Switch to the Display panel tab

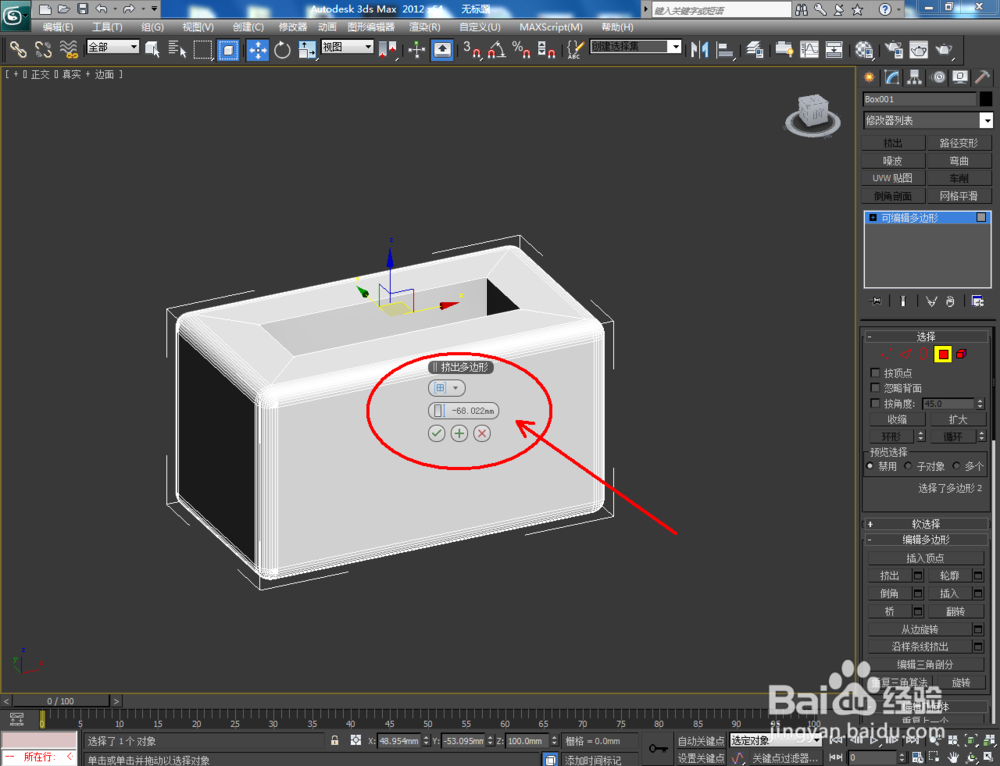point(960,77)
